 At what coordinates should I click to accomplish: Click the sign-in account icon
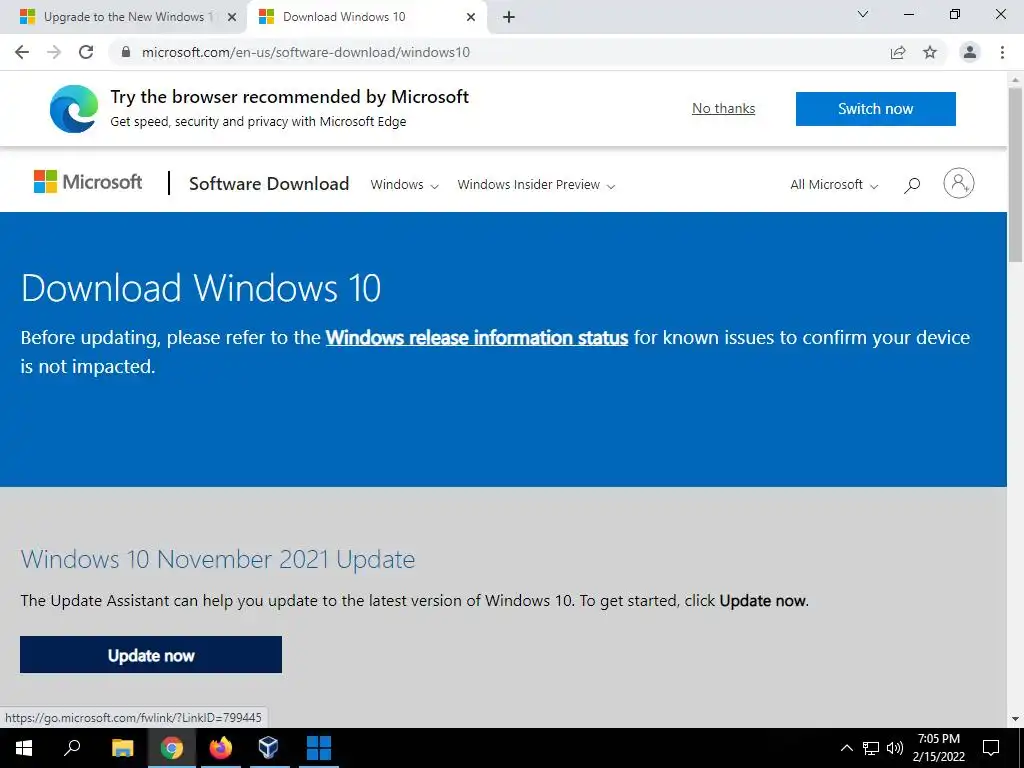[959, 184]
